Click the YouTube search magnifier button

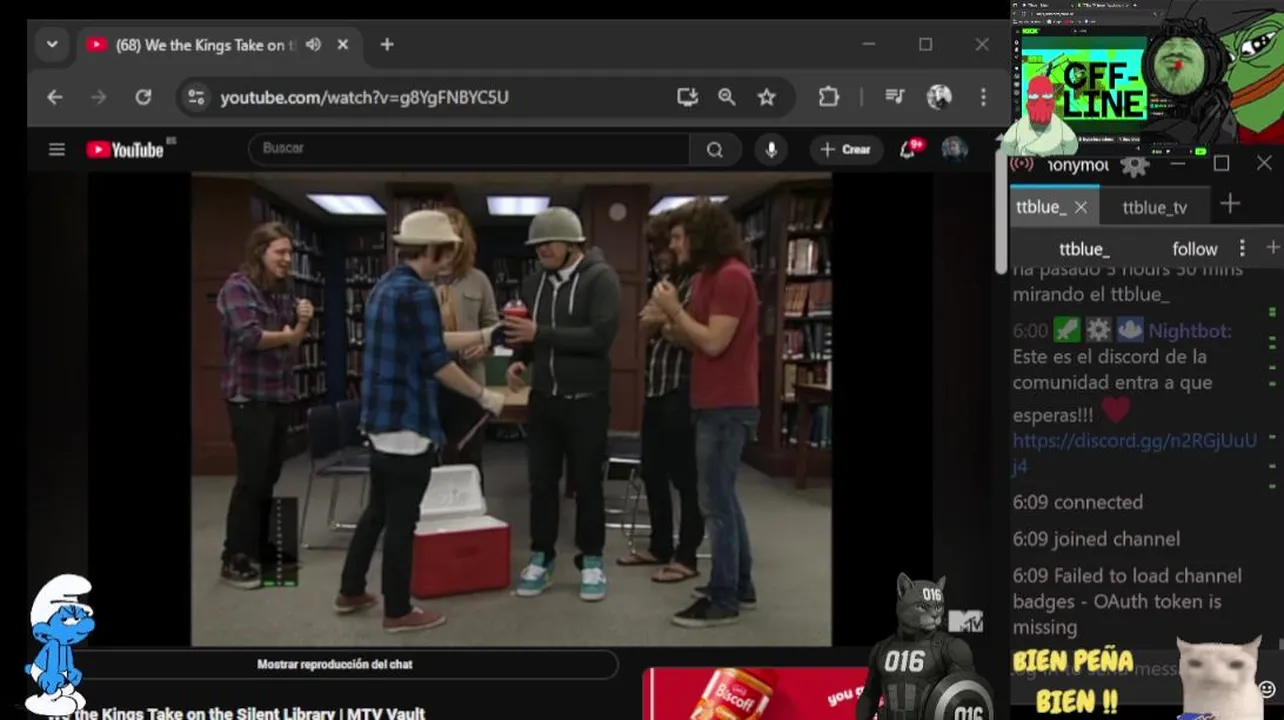click(x=715, y=150)
